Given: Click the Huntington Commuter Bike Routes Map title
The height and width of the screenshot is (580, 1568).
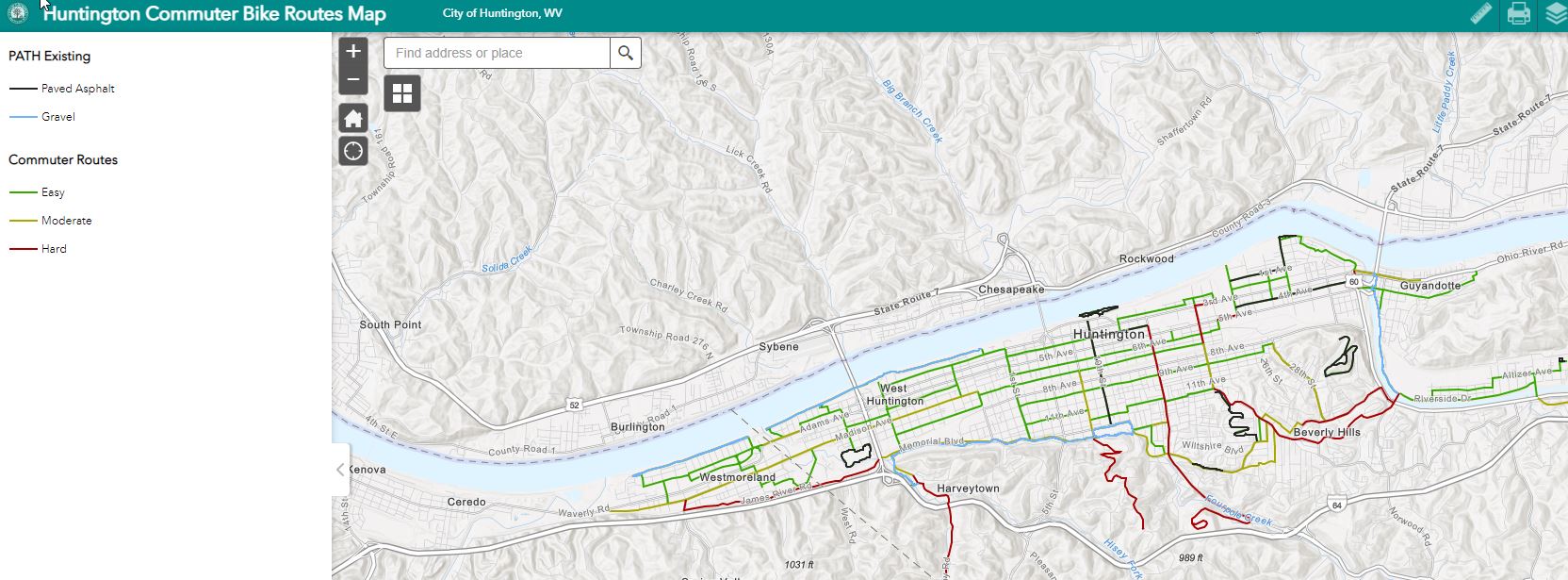Looking at the screenshot, I should point(215,14).
